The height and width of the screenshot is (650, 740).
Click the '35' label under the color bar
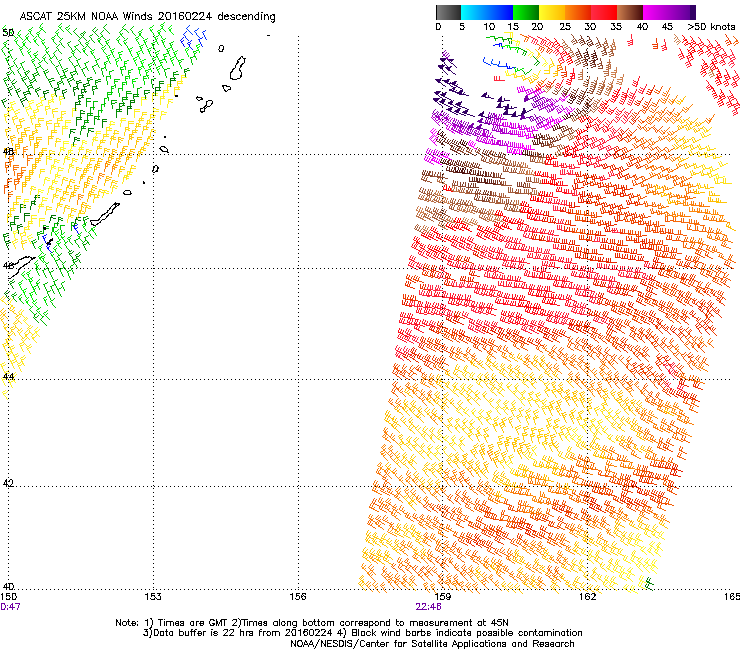click(x=616, y=26)
